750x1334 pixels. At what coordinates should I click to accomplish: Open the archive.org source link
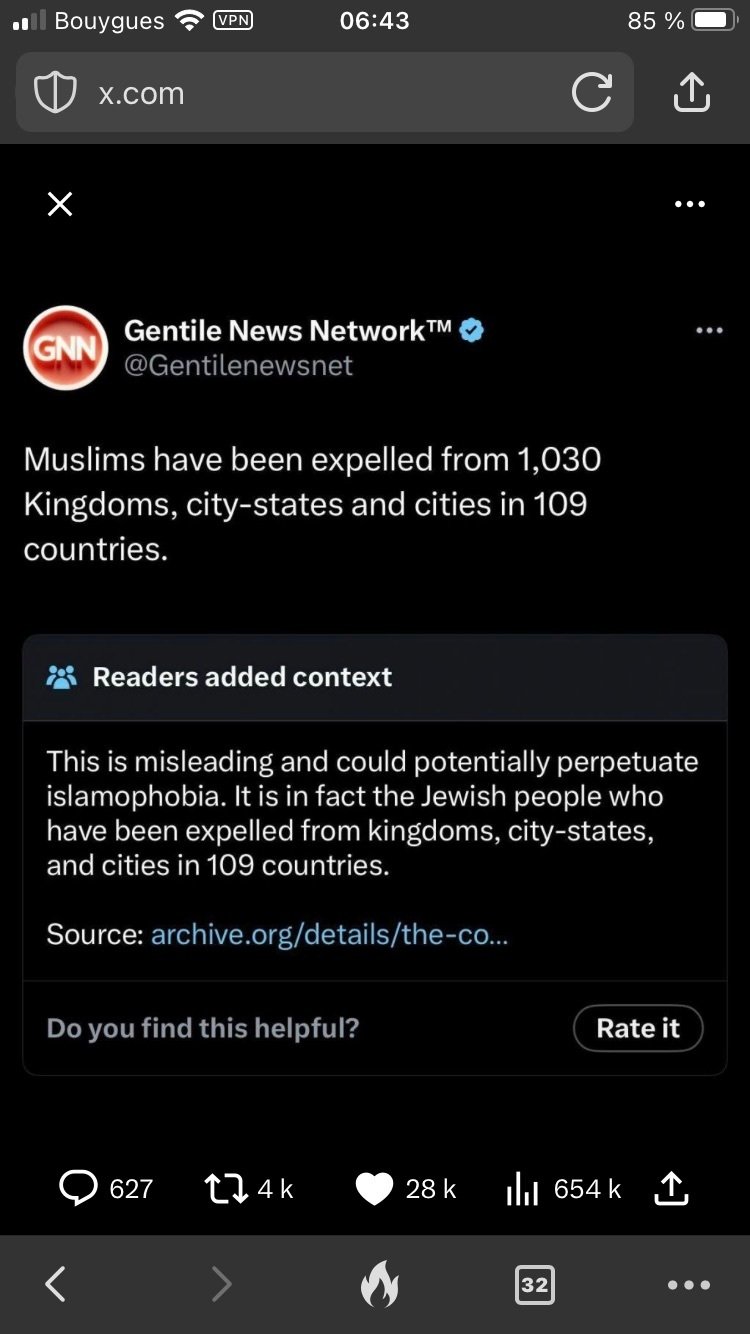click(x=329, y=934)
